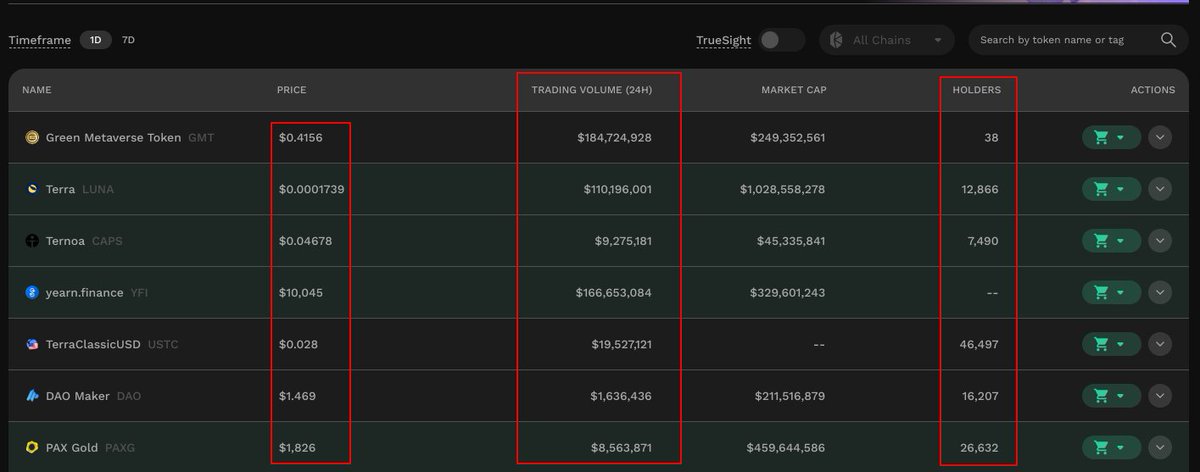Click the $1.469 price cell
The image size is (1200, 472).
pyautogui.click(x=297, y=396)
